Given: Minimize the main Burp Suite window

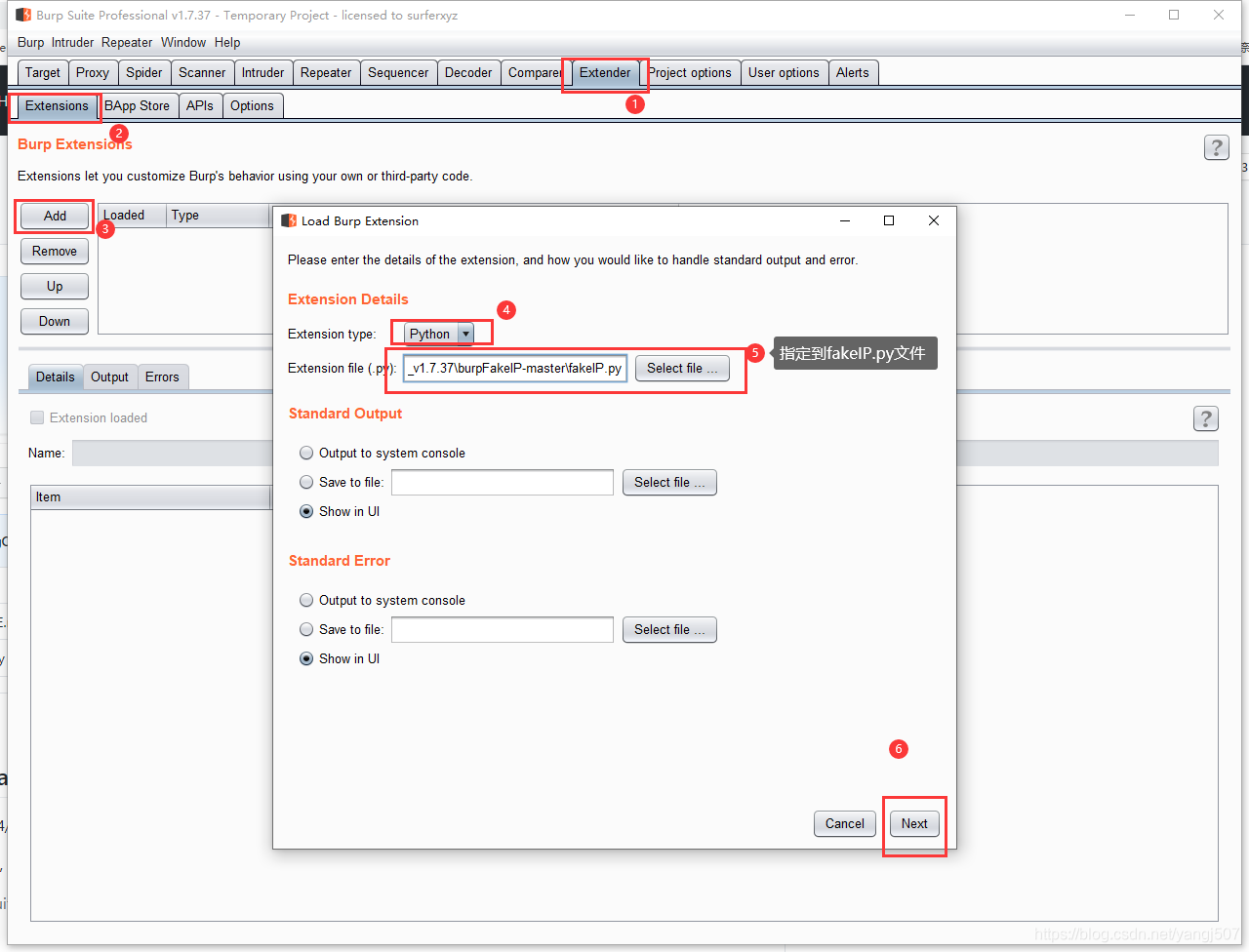Looking at the screenshot, I should coord(1130,15).
